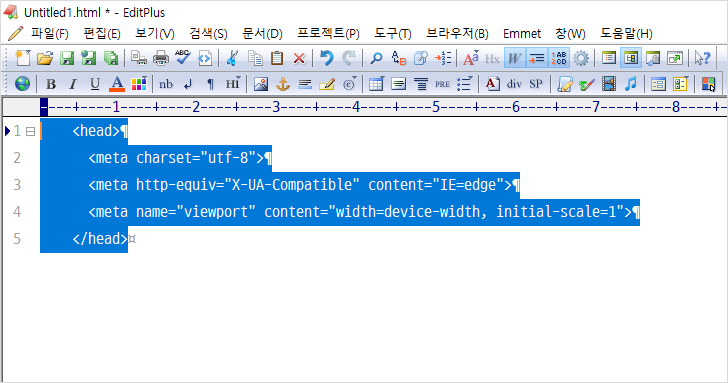Insert a div tag
Screen dimensions: 728x383
(x=514, y=84)
